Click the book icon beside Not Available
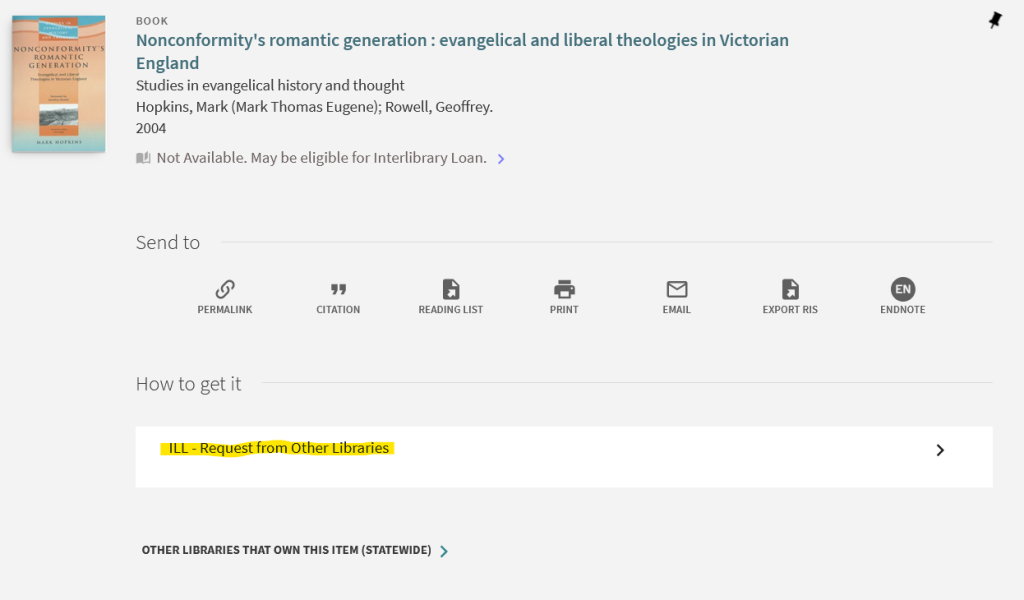1024x600 pixels. pos(143,158)
